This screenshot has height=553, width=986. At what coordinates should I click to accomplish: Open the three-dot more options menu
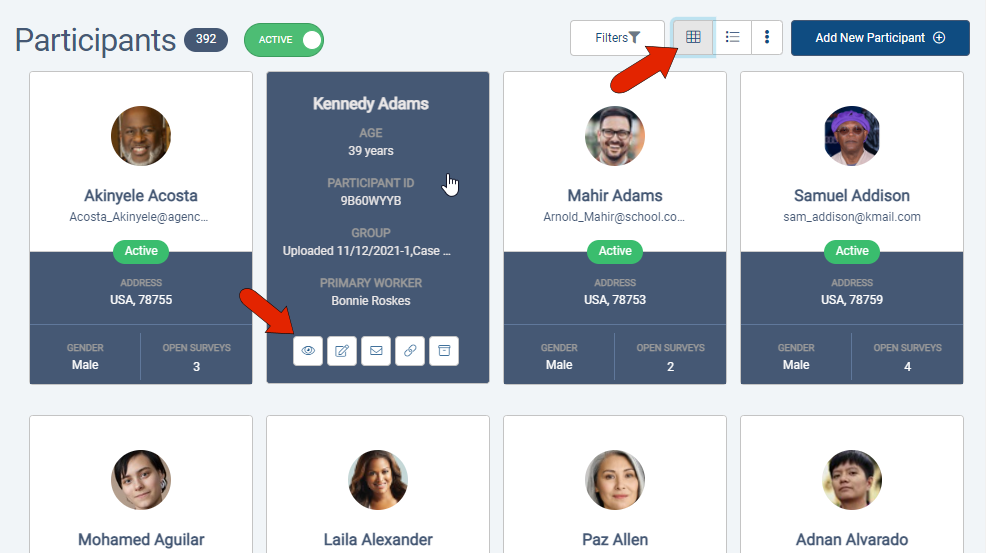767,38
